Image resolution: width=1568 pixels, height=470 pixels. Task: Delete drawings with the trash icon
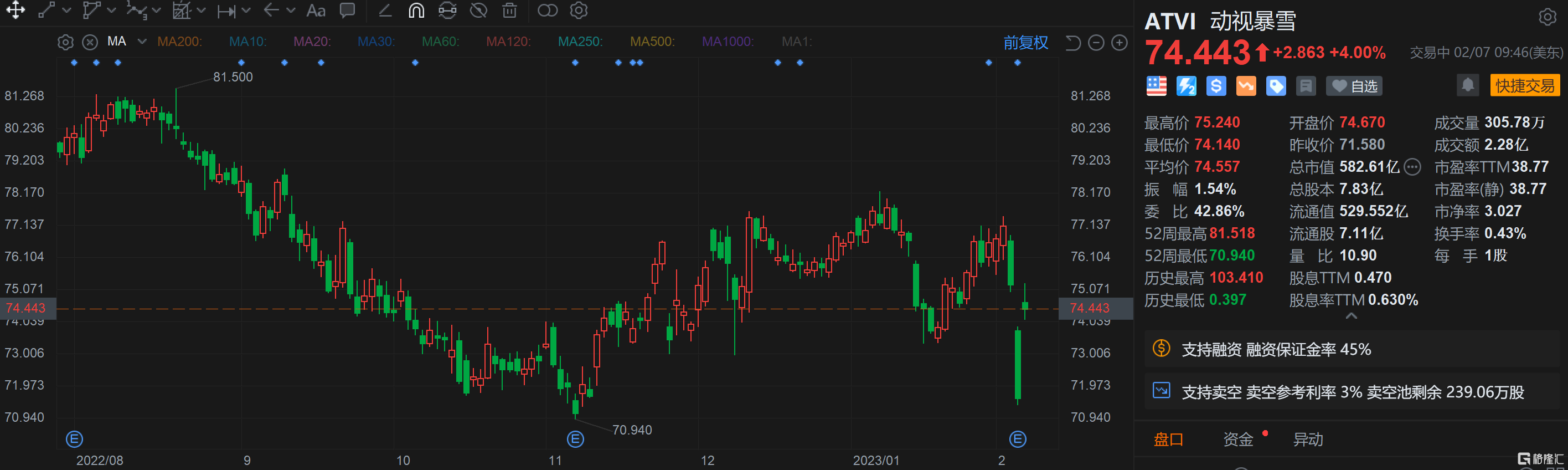(x=509, y=11)
